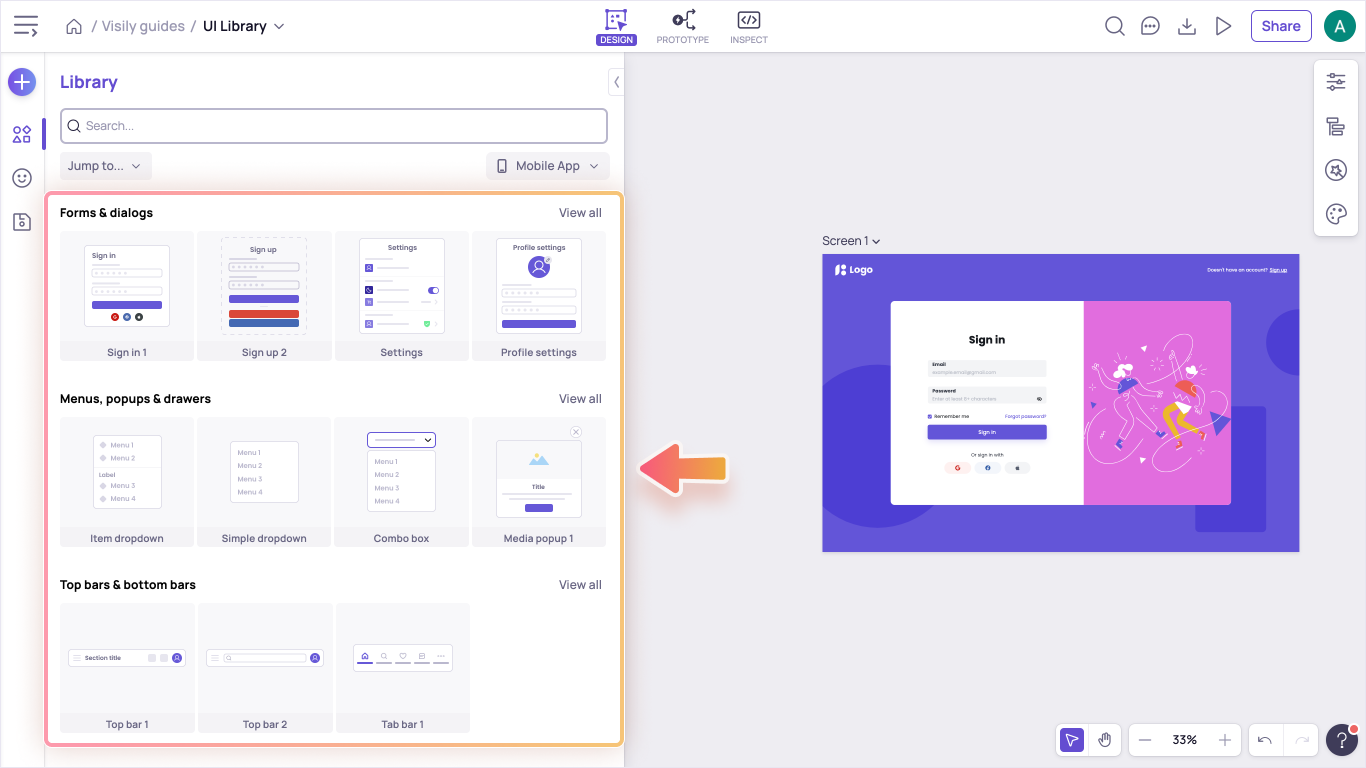Decrease zoom with the minus control
Image resolution: width=1366 pixels, height=768 pixels.
pyautogui.click(x=1144, y=740)
